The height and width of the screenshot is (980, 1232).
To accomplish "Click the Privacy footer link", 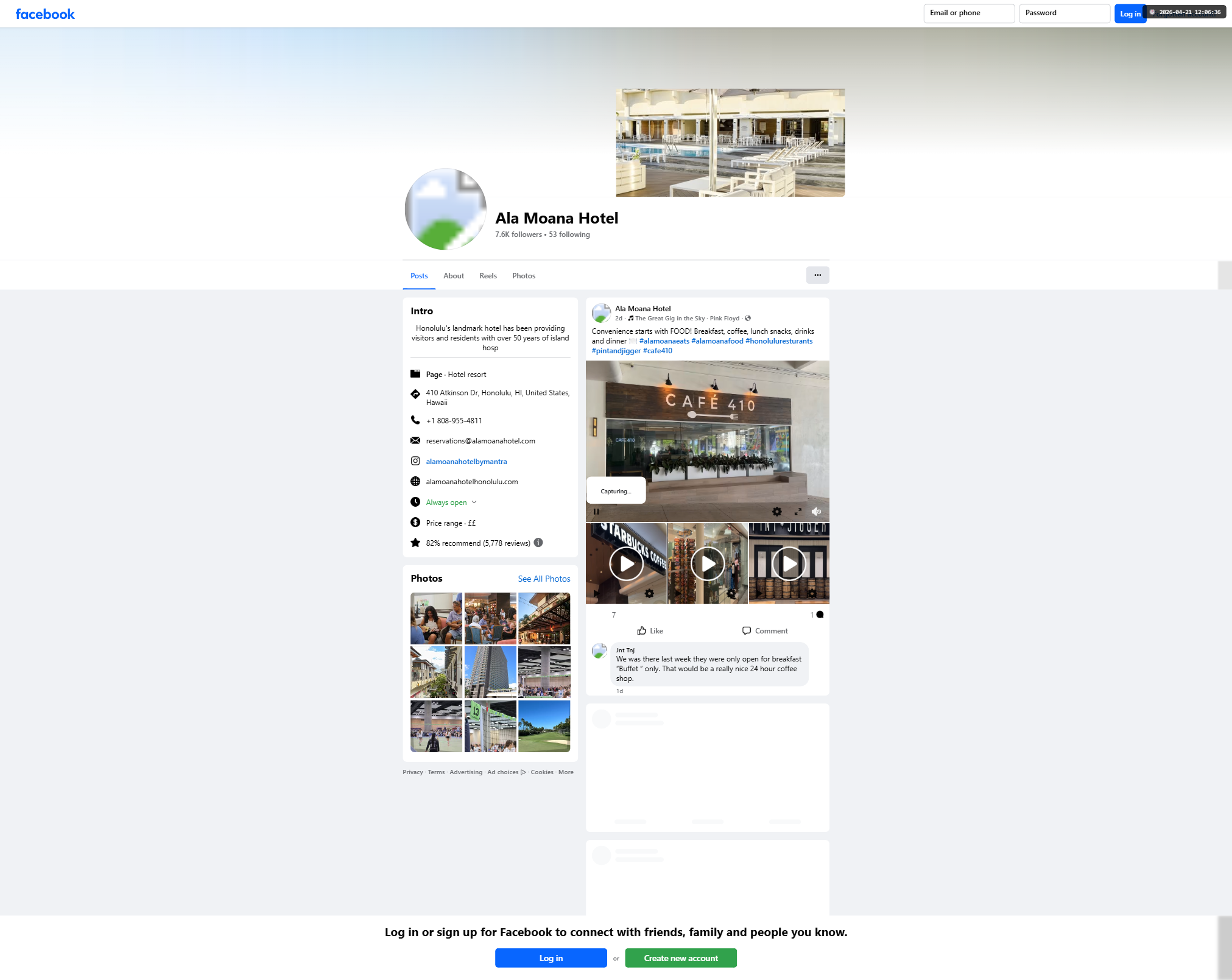I will click(x=412, y=772).
